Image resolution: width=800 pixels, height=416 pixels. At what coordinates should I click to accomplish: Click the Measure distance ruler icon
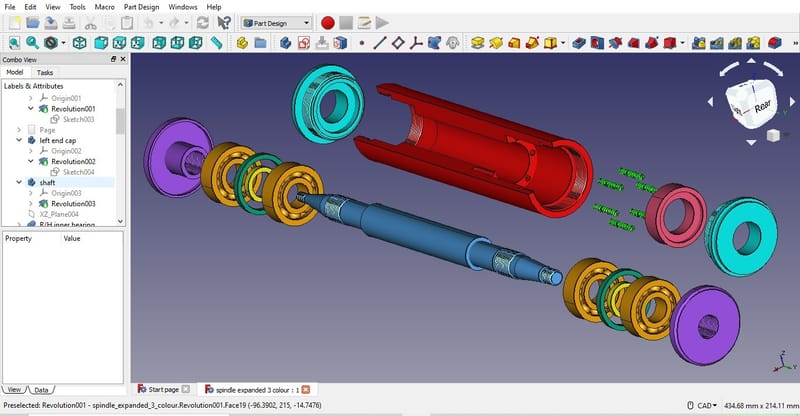pos(217,43)
